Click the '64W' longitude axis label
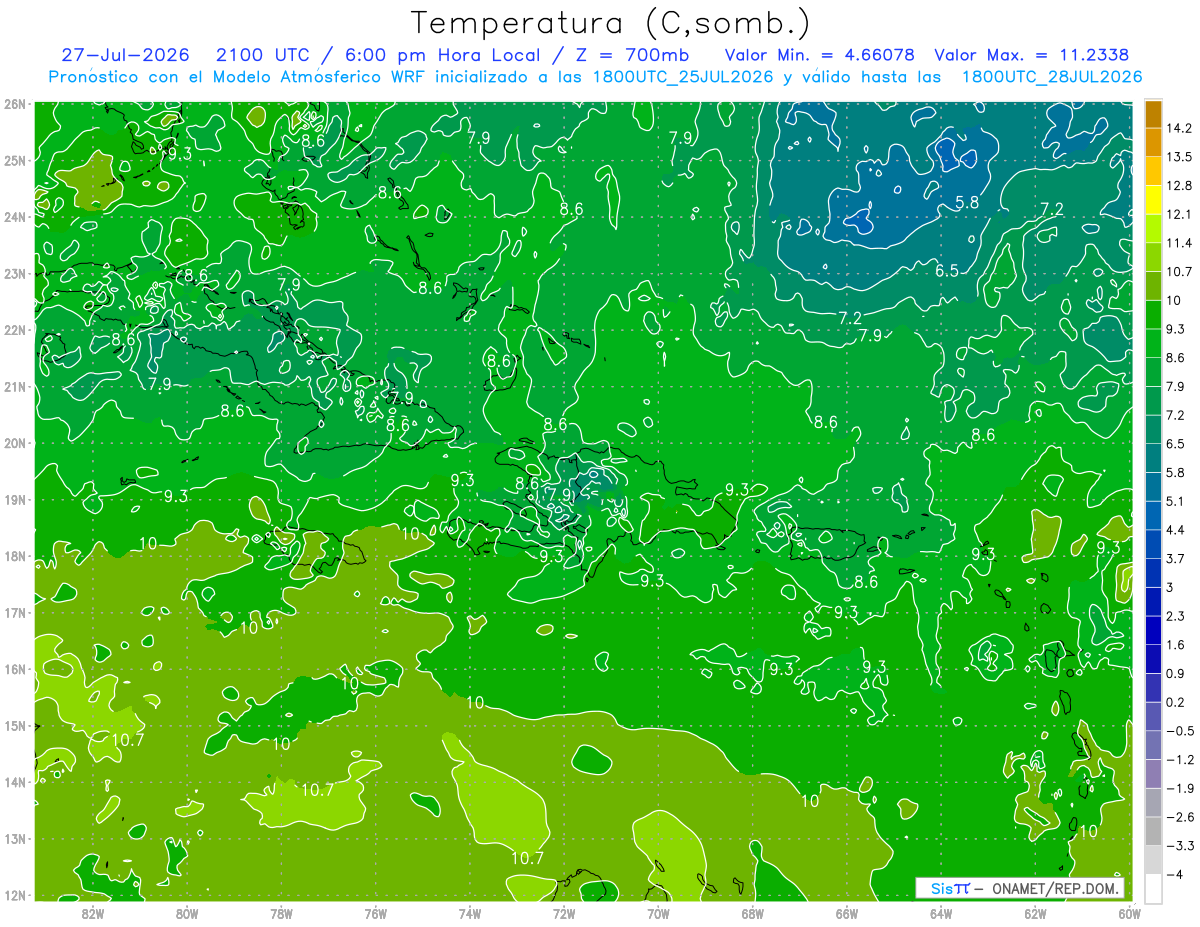Image resolution: width=1200 pixels, height=927 pixels. [x=941, y=913]
